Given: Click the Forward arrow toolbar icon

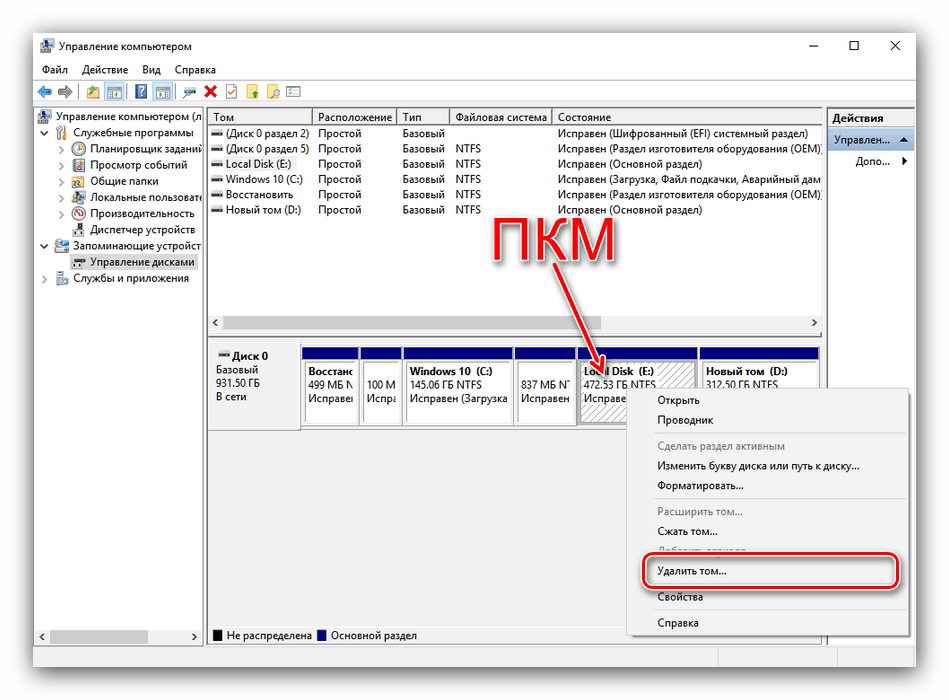Looking at the screenshot, I should point(65,91).
